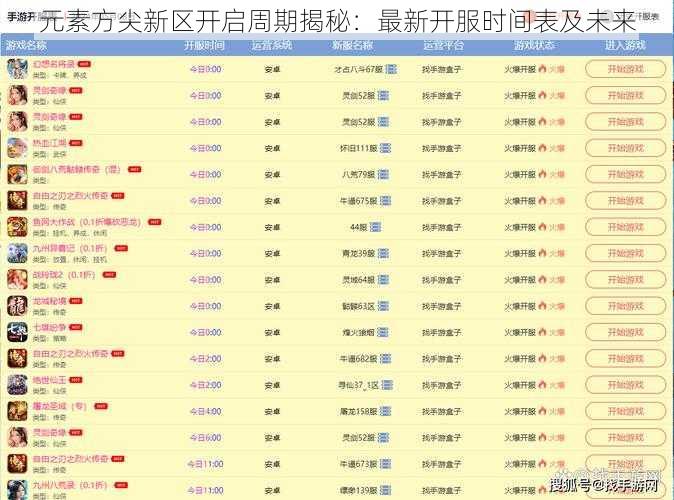
Task: Click the list icon next to 44服
Action: coord(375,227)
